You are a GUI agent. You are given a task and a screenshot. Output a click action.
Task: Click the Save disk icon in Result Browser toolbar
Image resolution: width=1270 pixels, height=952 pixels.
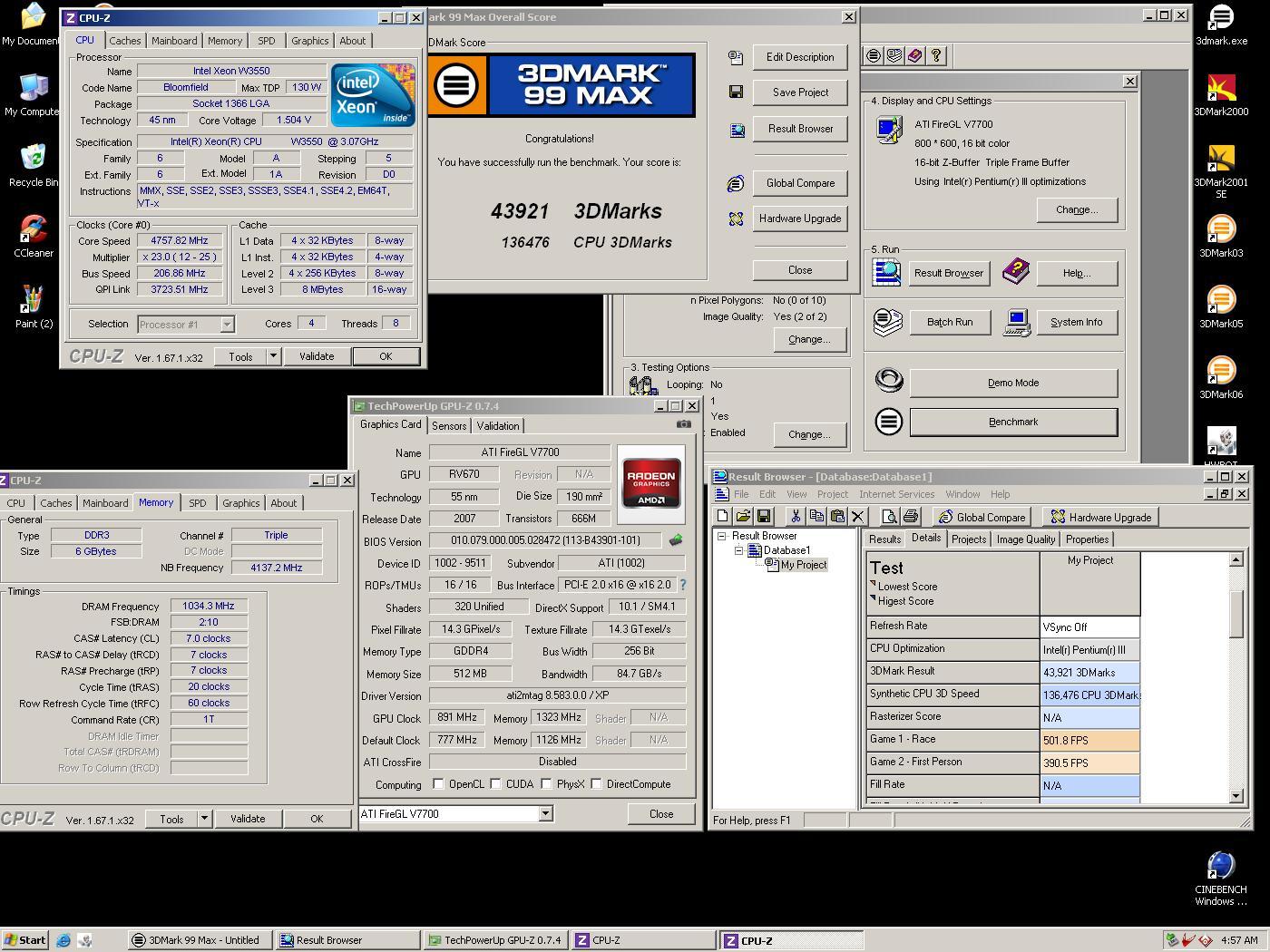(763, 517)
